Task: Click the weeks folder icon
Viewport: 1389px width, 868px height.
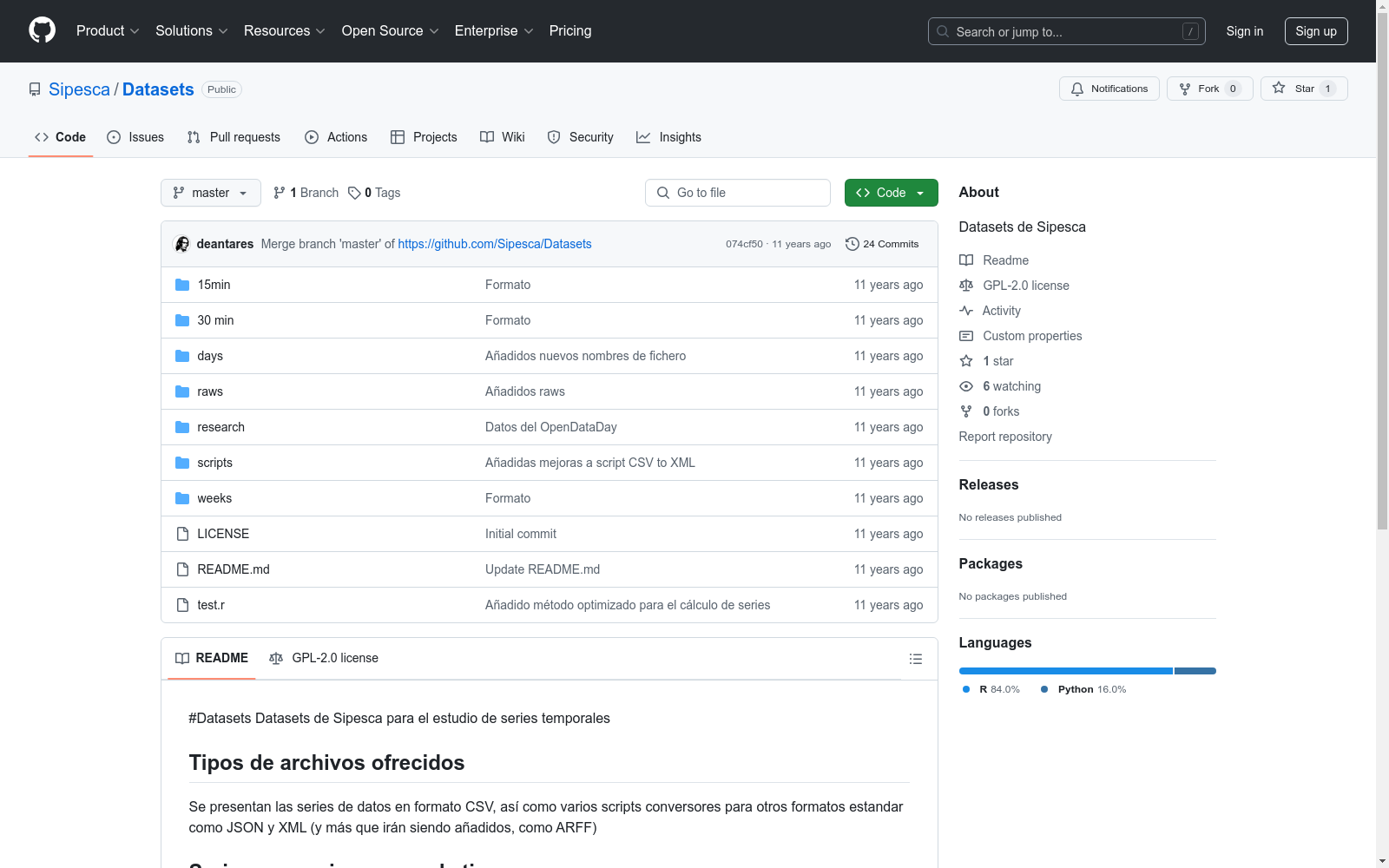Action: [182, 498]
